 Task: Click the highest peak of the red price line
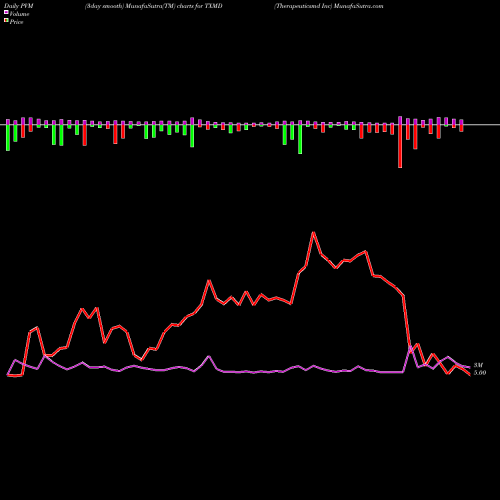313,232
